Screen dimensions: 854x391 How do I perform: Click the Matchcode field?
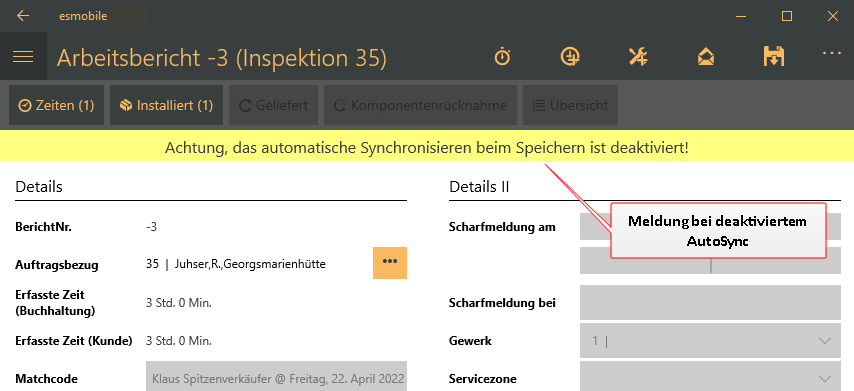(x=276, y=377)
